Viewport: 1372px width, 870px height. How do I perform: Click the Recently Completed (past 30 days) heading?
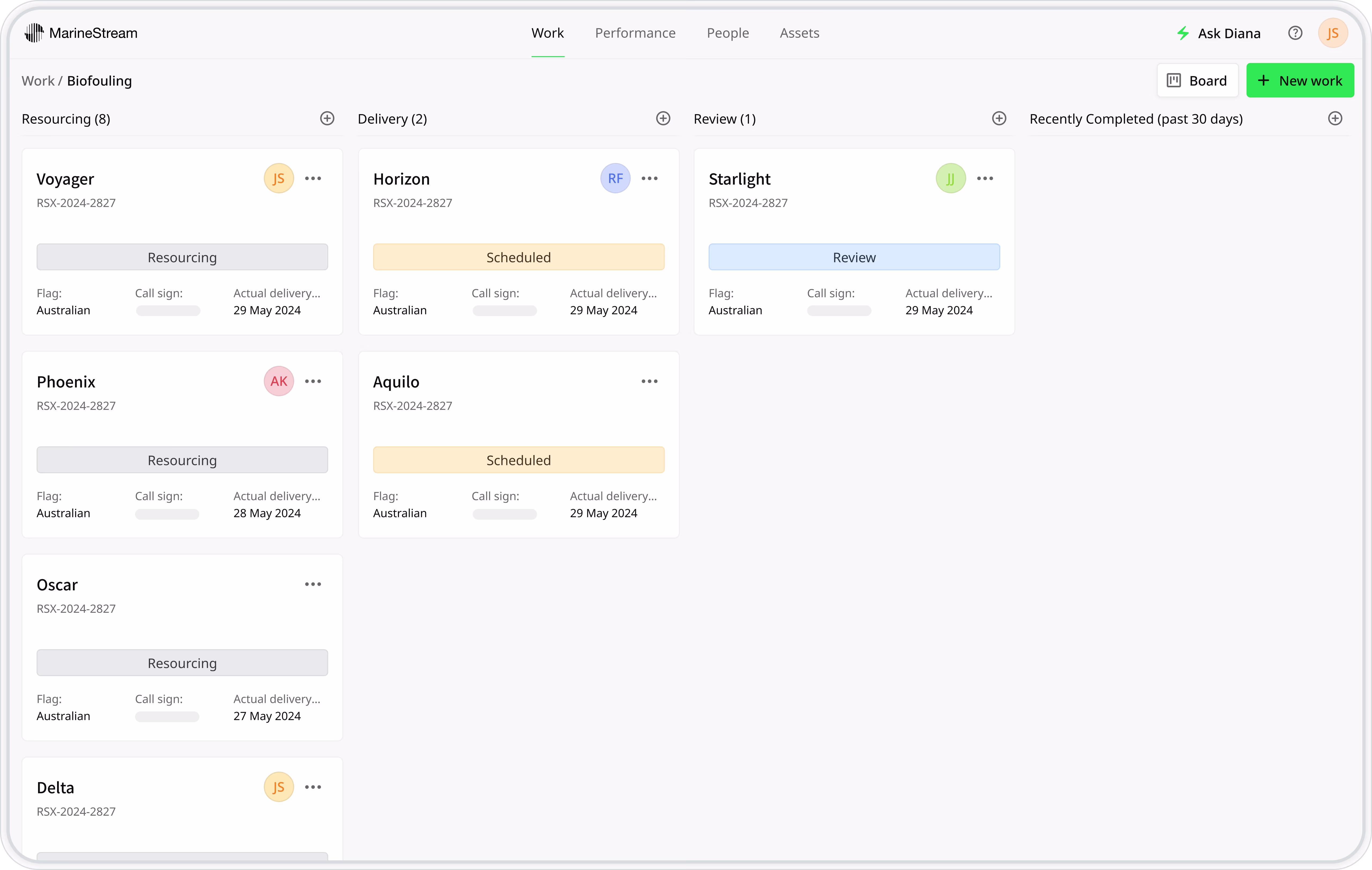click(x=1136, y=119)
